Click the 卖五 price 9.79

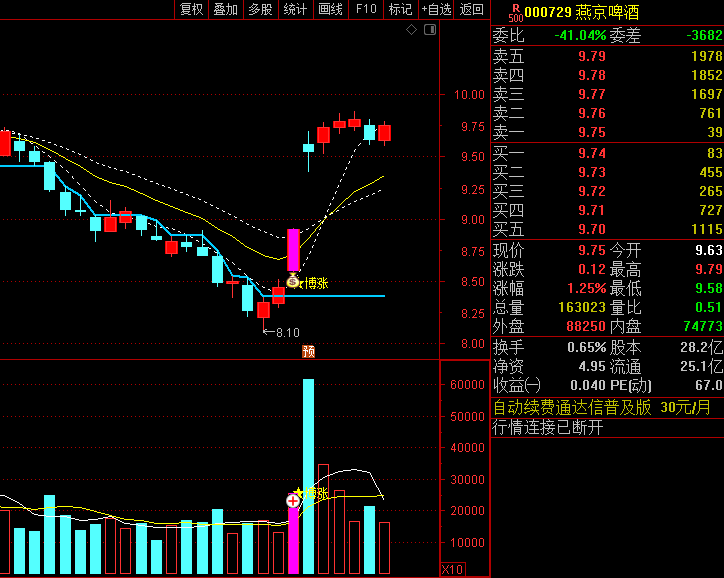592,56
